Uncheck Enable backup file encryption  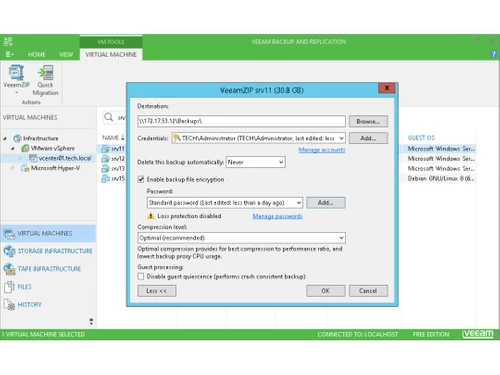coord(141,179)
